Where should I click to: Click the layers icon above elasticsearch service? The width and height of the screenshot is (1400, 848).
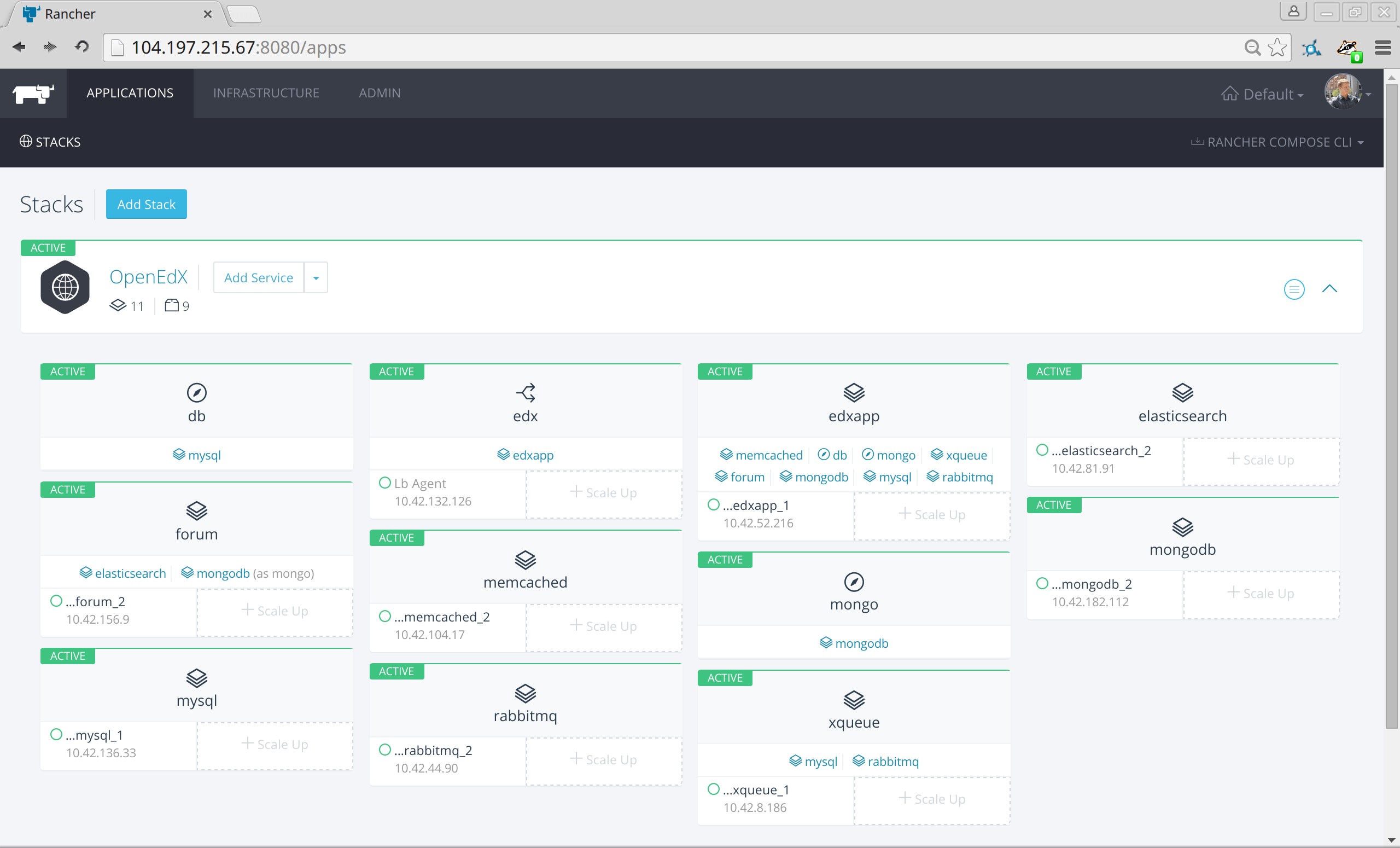click(x=1182, y=392)
